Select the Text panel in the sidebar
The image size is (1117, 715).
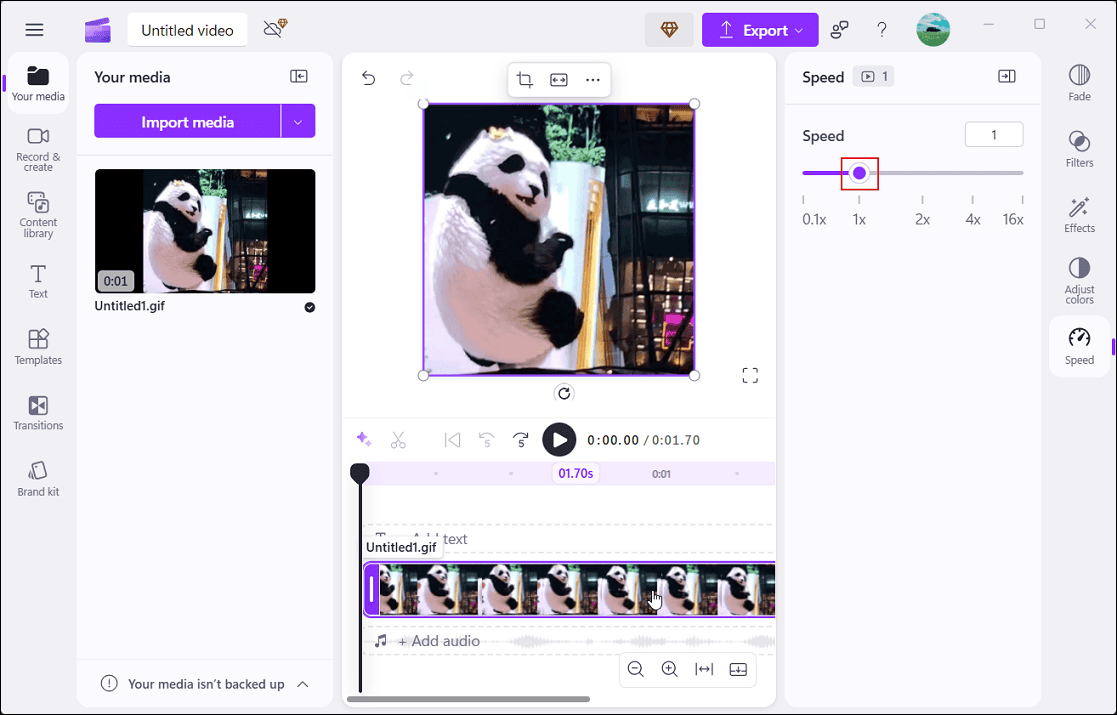click(x=37, y=280)
